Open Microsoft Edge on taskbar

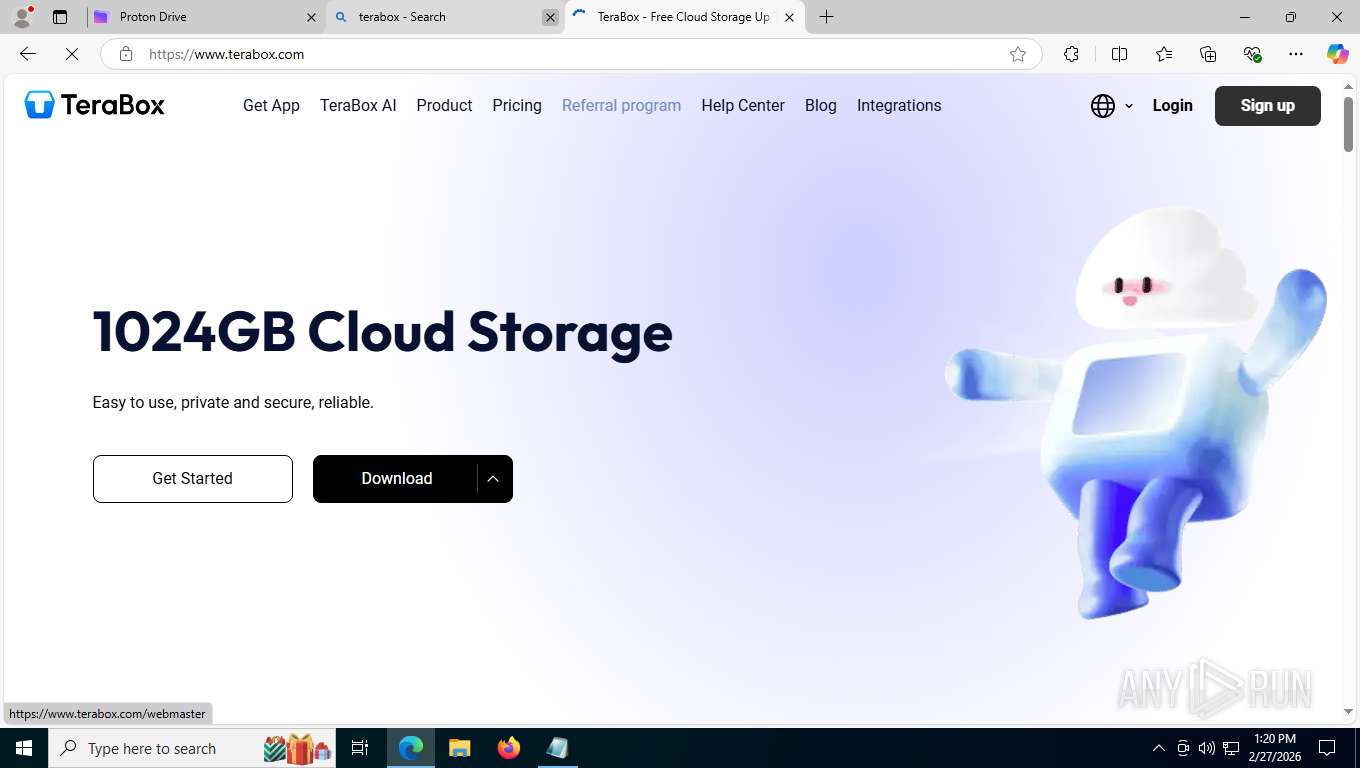pos(411,748)
